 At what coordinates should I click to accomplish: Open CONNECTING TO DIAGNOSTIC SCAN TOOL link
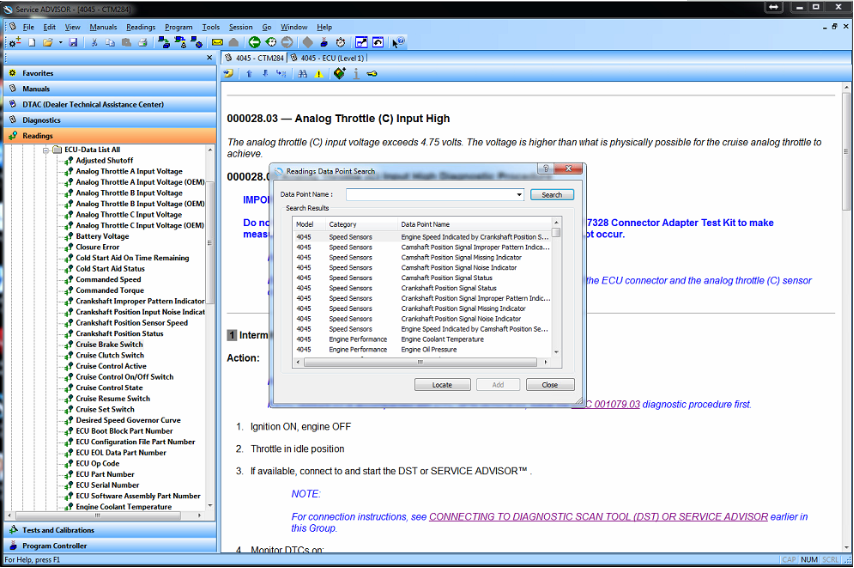click(x=598, y=517)
